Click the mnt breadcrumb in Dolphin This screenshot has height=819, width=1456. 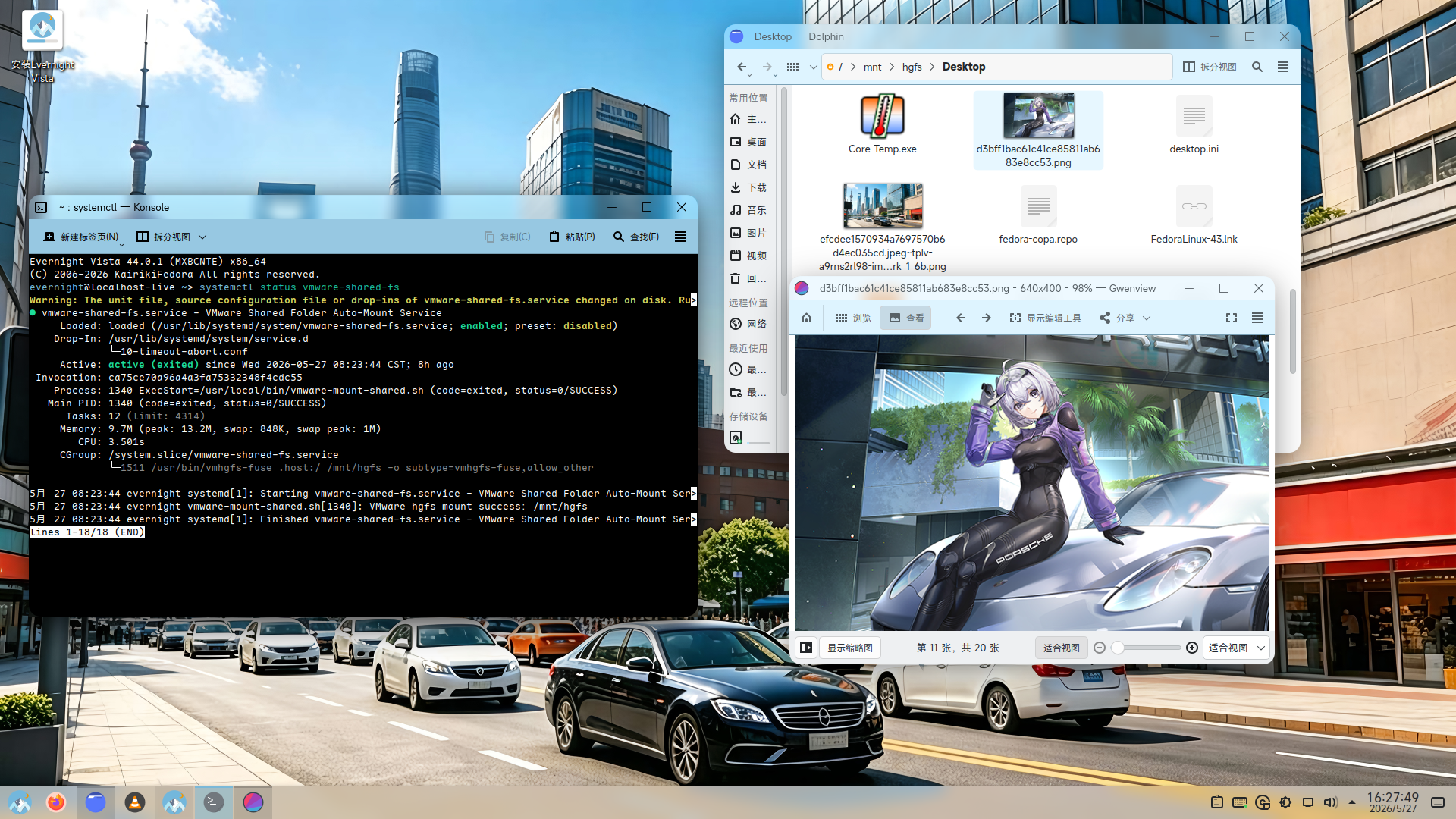(872, 67)
